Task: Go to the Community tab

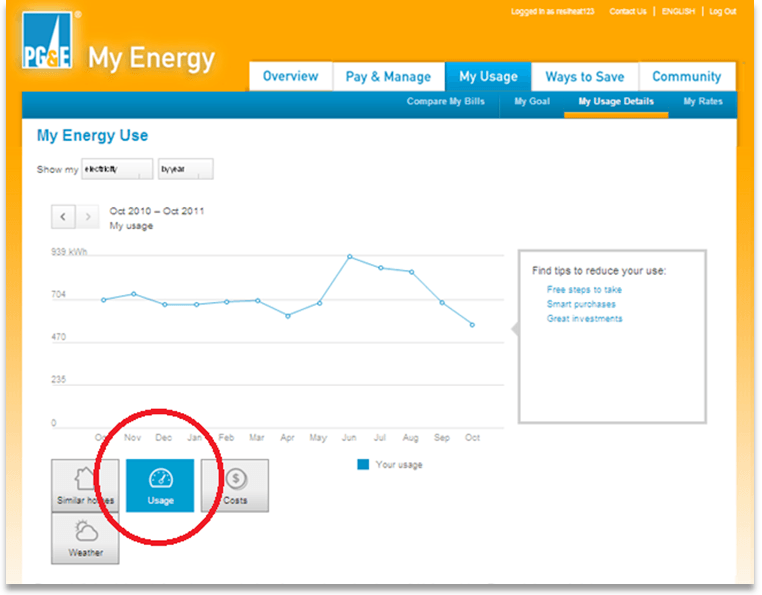Action: click(x=686, y=77)
